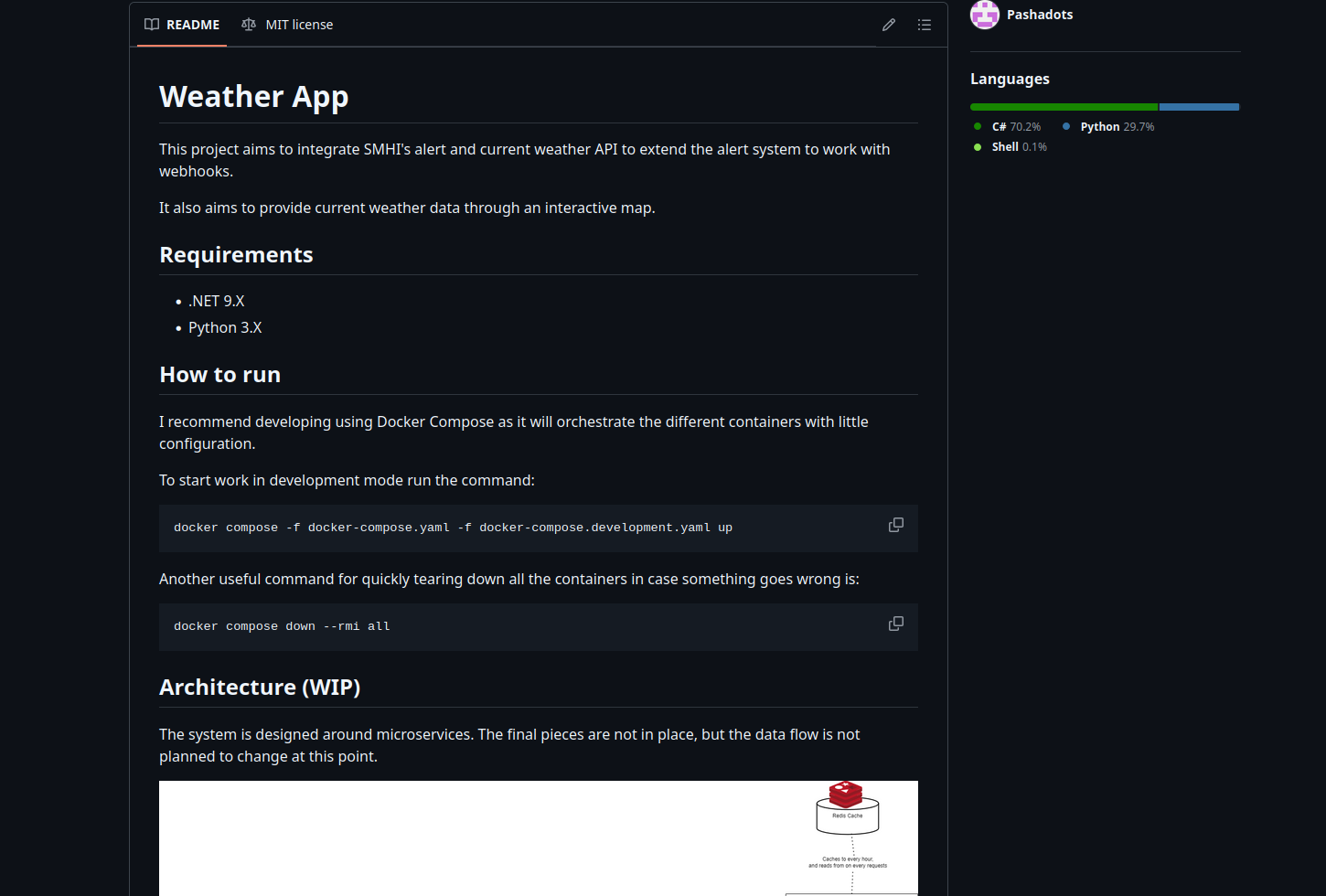Click the blue Python segment of the language bar
This screenshot has height=896, width=1326.
(1199, 107)
